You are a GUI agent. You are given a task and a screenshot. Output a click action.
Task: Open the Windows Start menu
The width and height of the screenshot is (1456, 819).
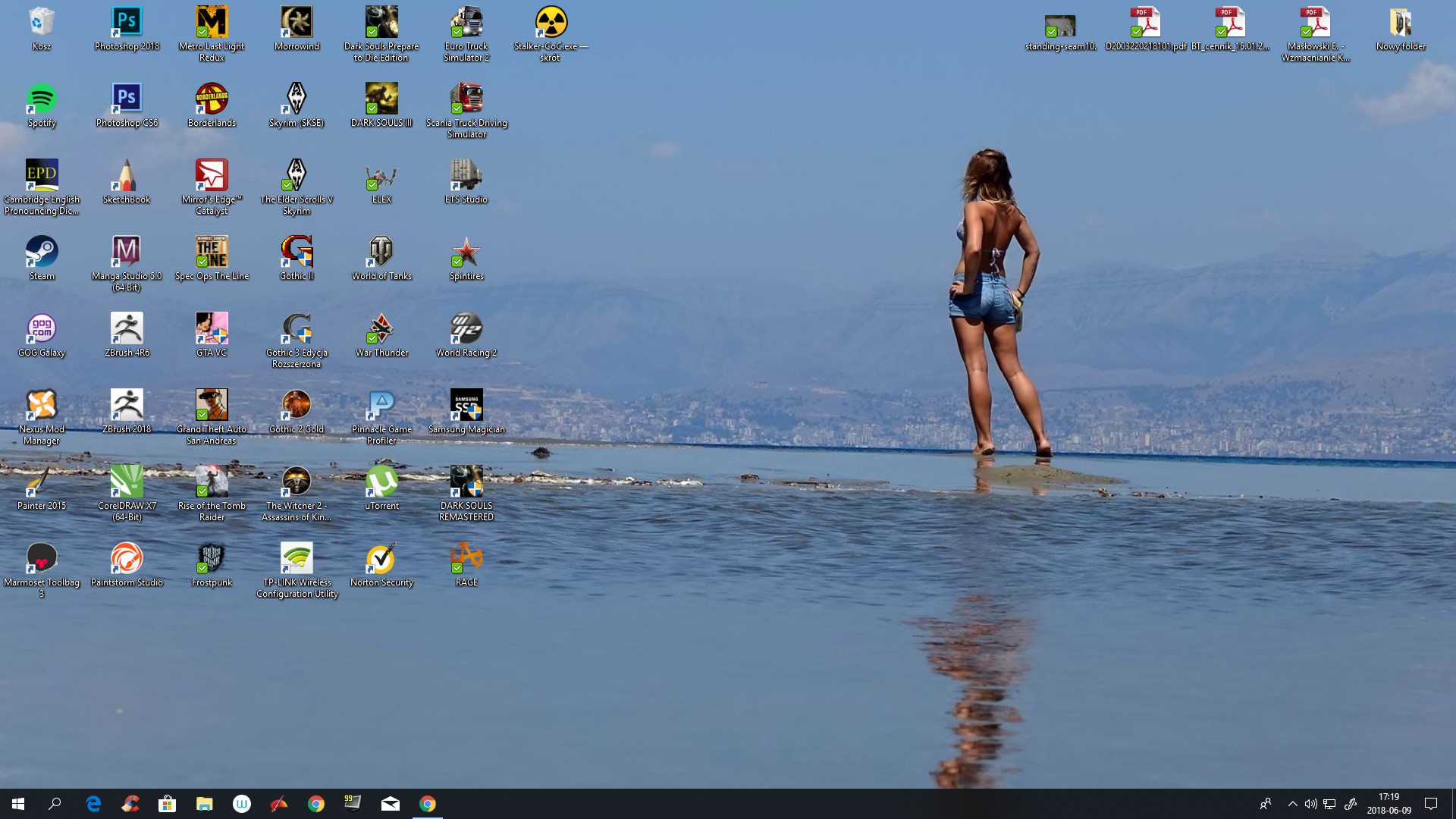(18, 804)
